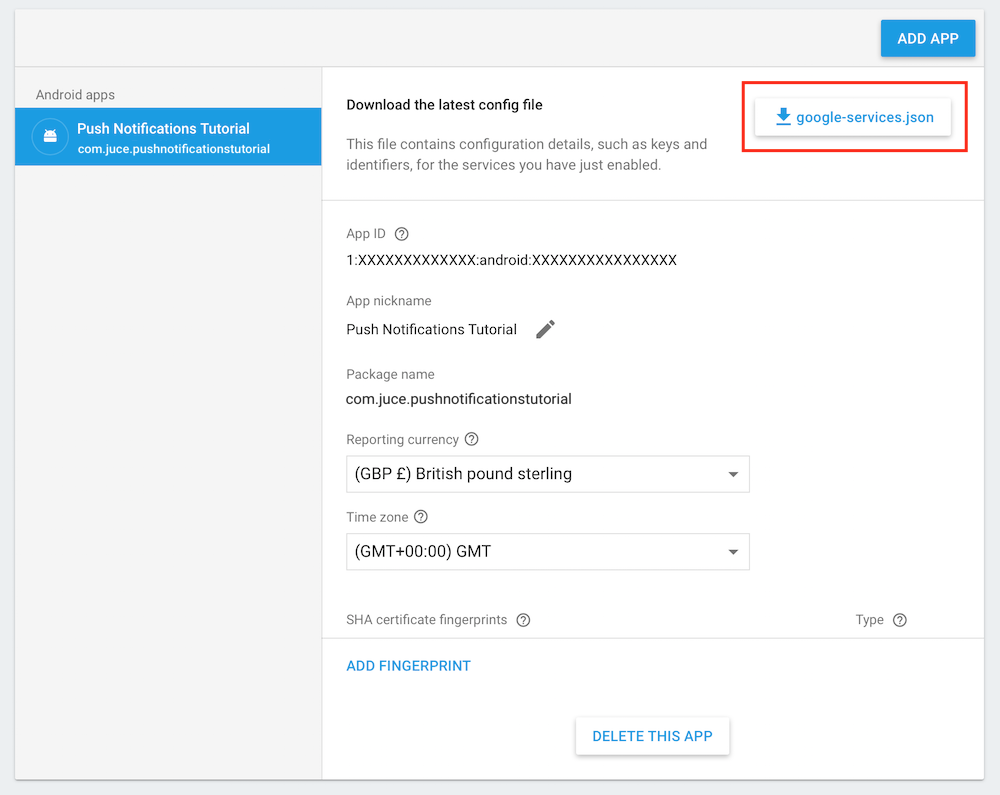Click the Android robot icon in the sidebar

pyautogui.click(x=50, y=136)
